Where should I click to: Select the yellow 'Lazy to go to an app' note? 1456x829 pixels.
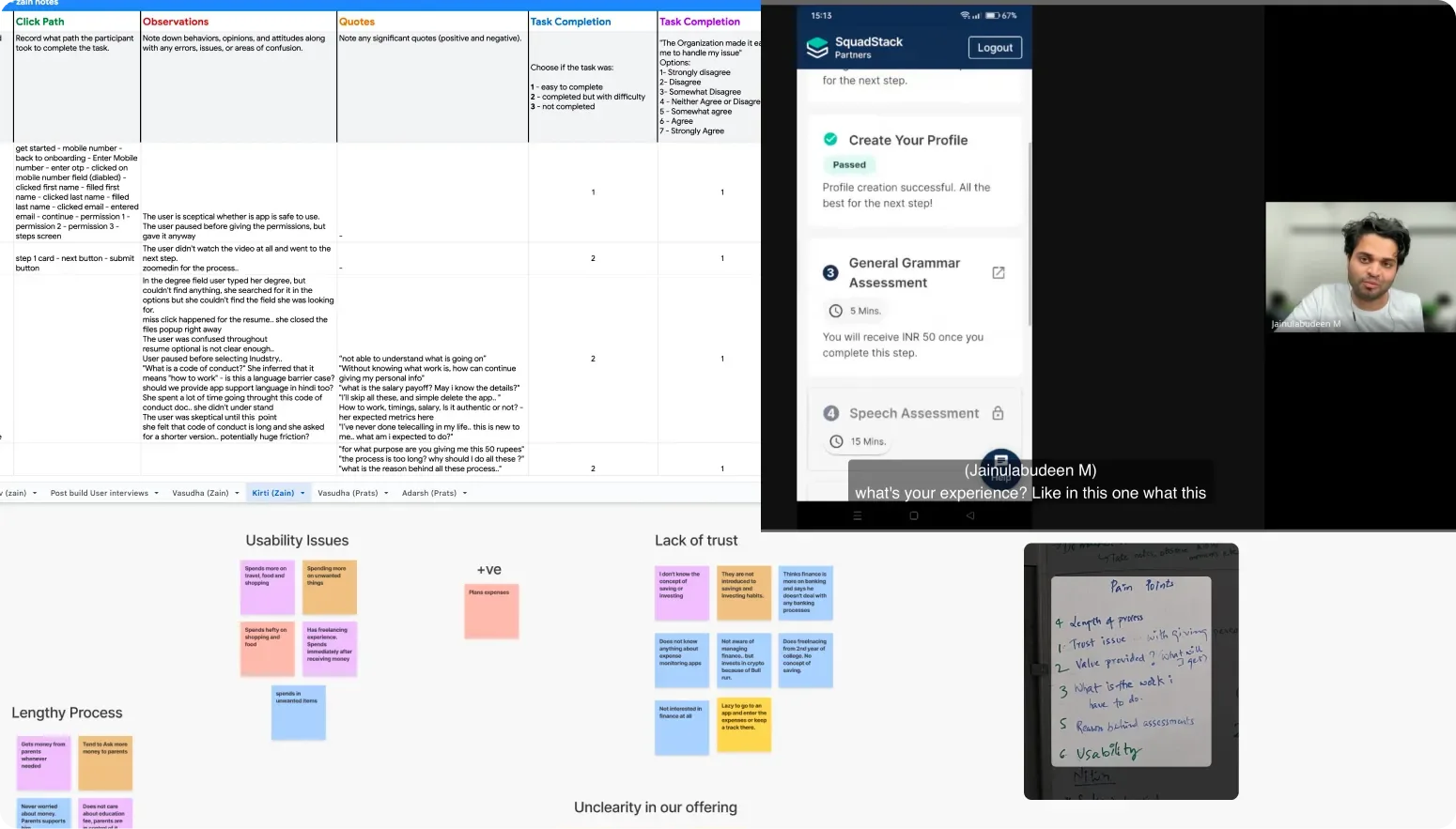pos(744,725)
